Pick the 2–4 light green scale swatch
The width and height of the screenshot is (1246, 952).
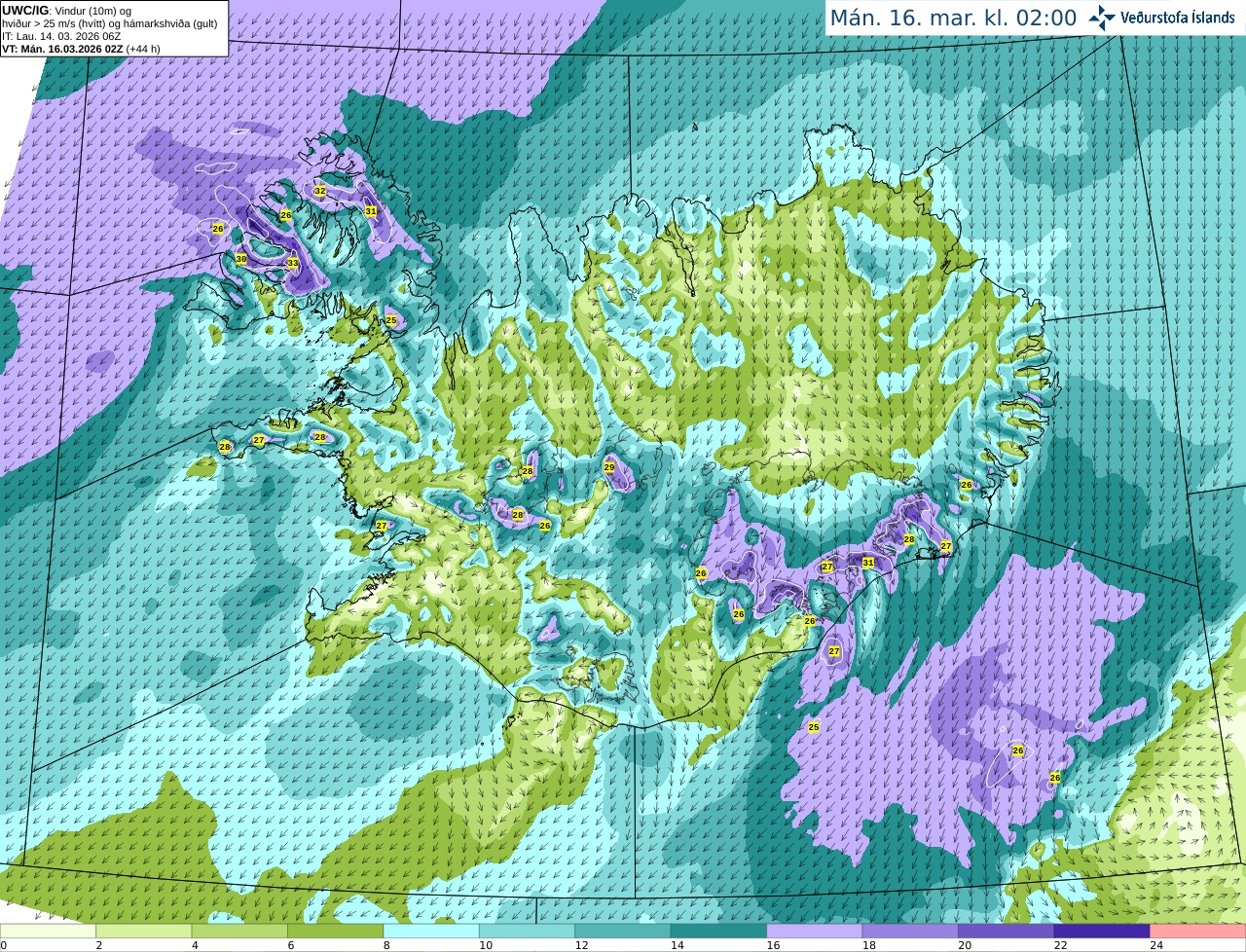pos(143,931)
